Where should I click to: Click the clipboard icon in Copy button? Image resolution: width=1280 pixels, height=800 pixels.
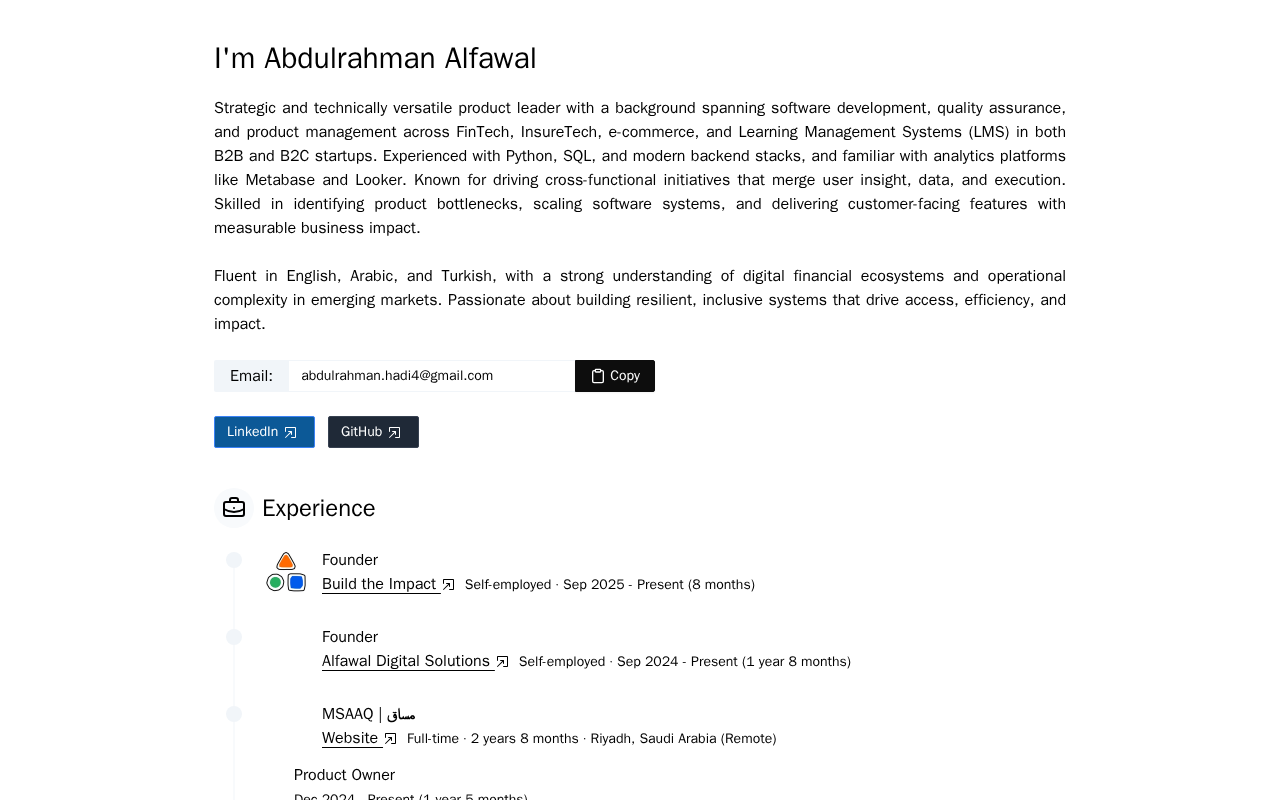point(598,376)
